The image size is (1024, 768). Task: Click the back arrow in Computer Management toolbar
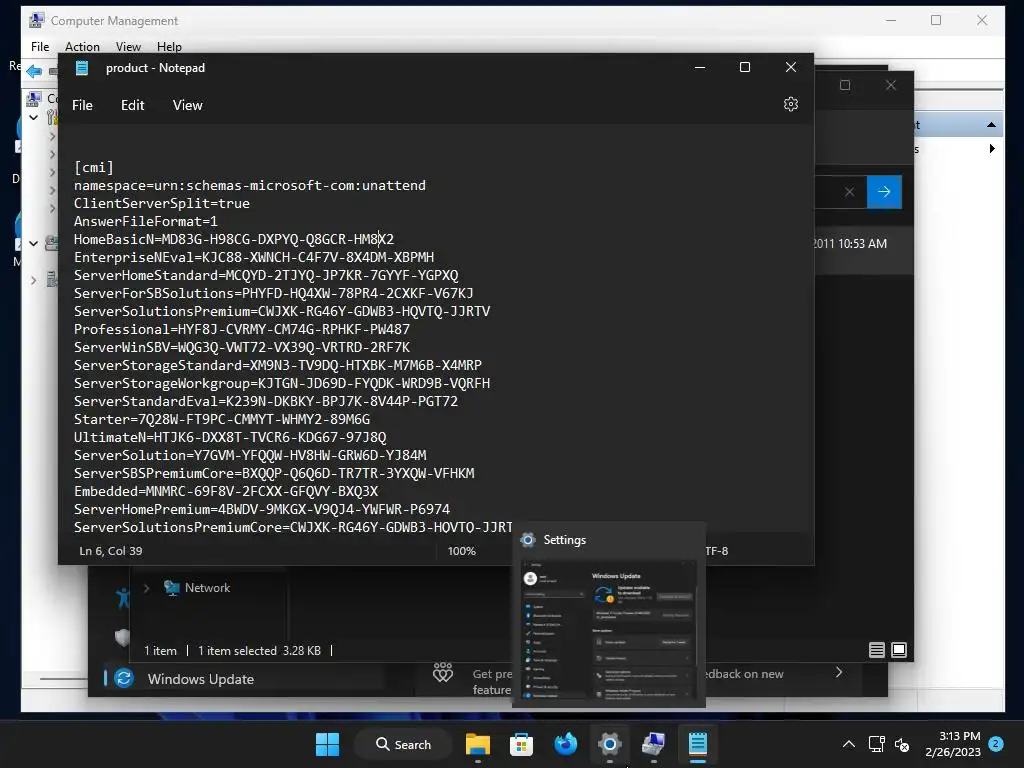(x=34, y=71)
